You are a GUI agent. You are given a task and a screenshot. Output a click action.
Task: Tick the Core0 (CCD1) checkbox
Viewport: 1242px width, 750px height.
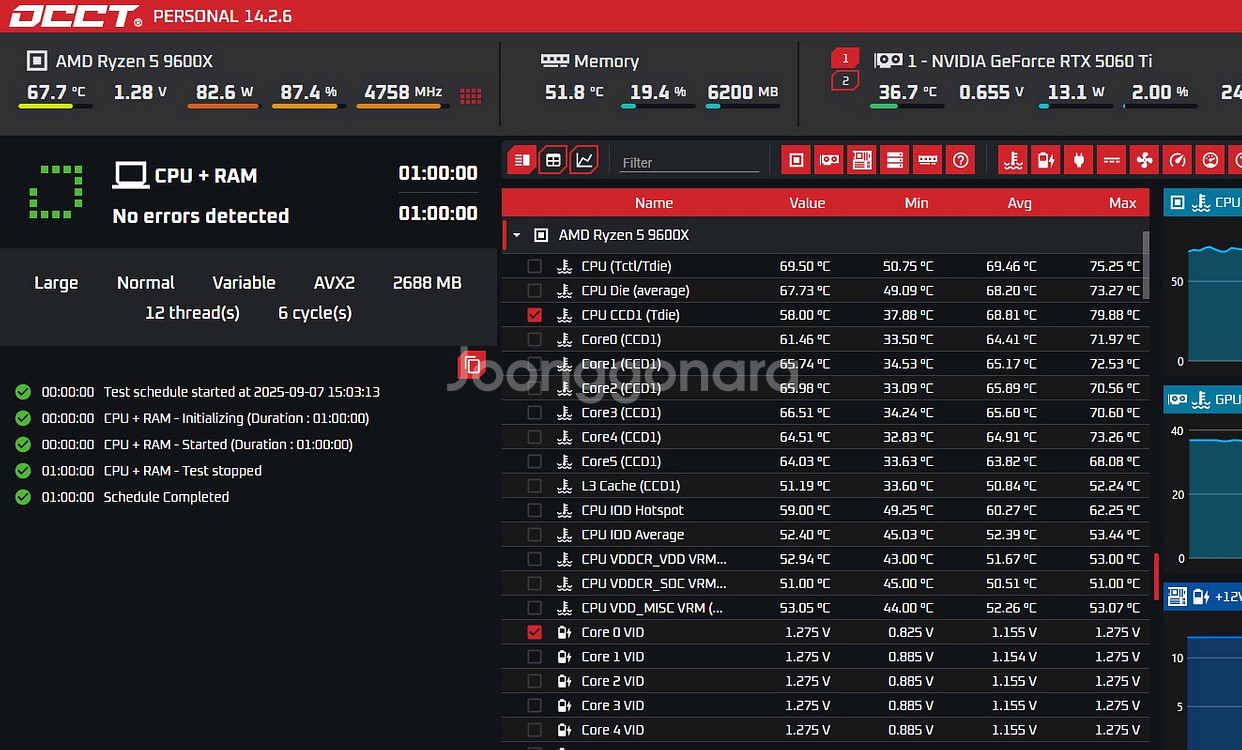535,339
